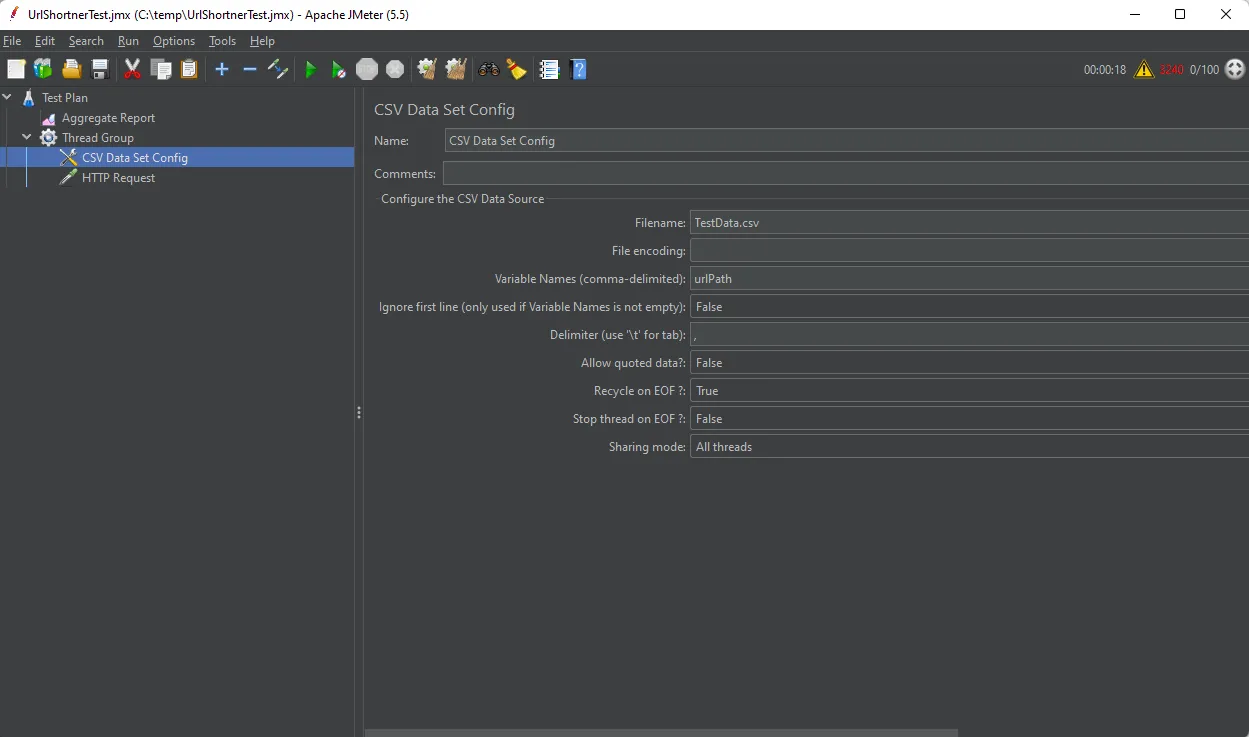This screenshot has height=737, width=1249.
Task: Stop the running test icon
Action: click(367, 69)
